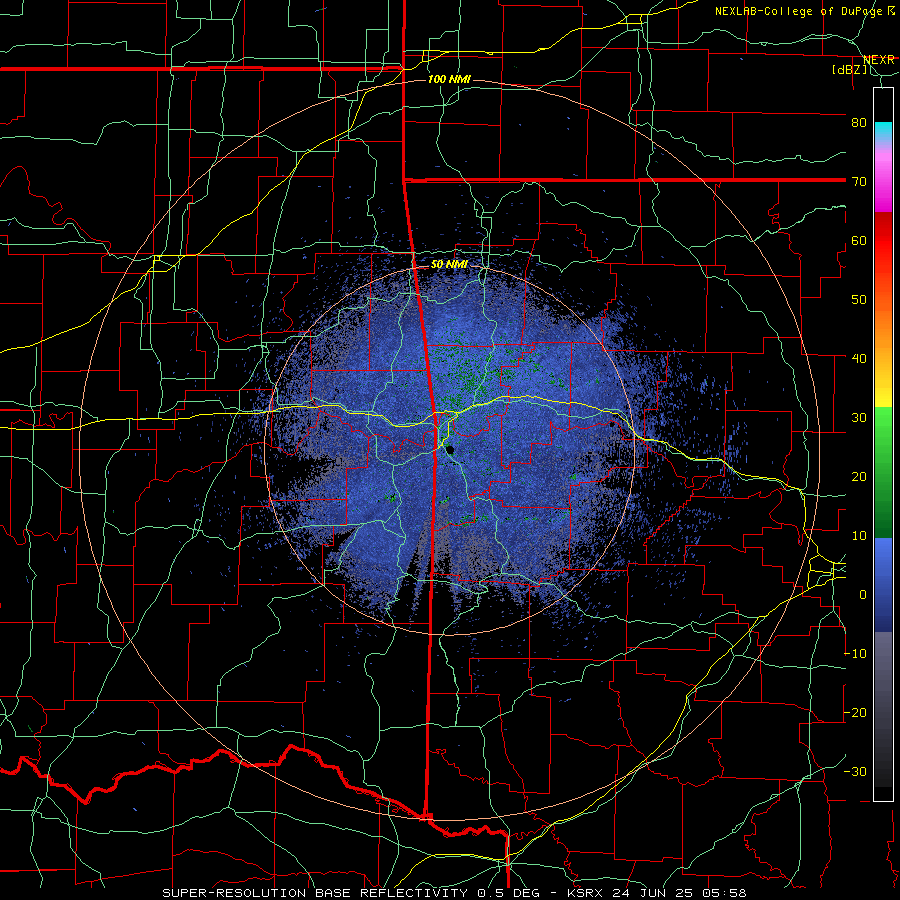Image resolution: width=900 pixels, height=900 pixels.
Task: Click the 100 NMI range ring label
Action: tap(449, 79)
